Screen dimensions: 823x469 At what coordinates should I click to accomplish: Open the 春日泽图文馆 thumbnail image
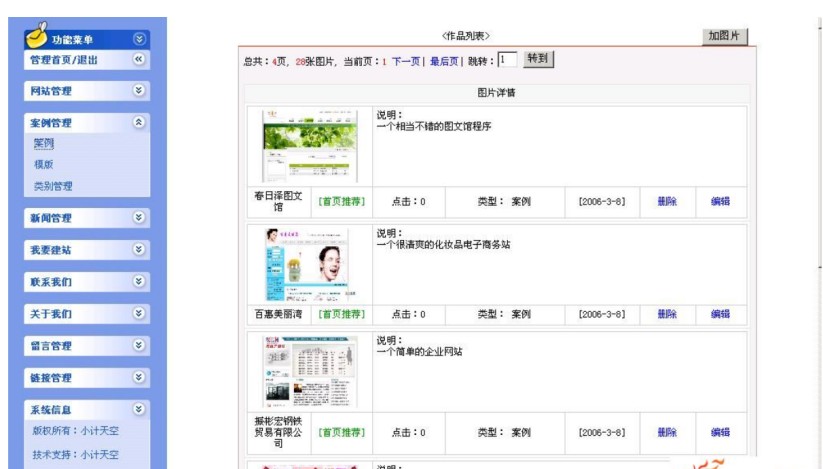click(x=310, y=146)
